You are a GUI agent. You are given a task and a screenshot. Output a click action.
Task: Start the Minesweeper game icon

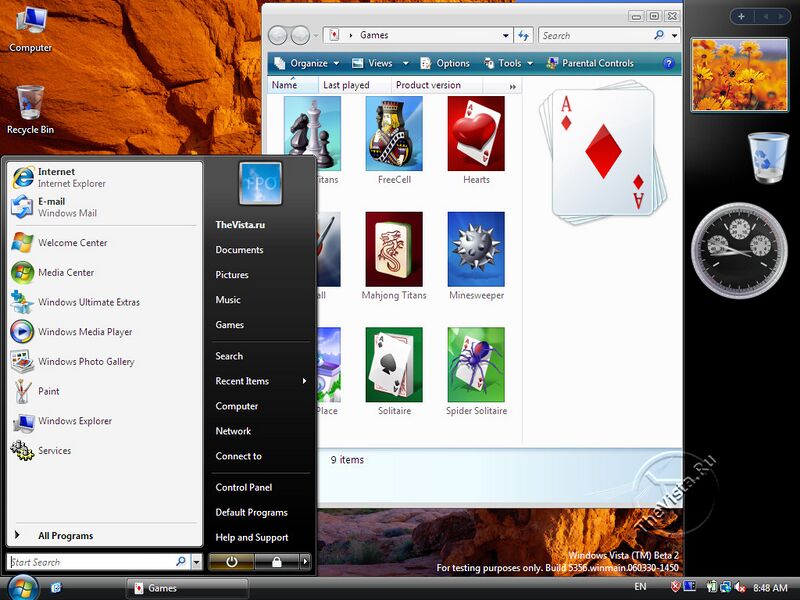click(476, 250)
